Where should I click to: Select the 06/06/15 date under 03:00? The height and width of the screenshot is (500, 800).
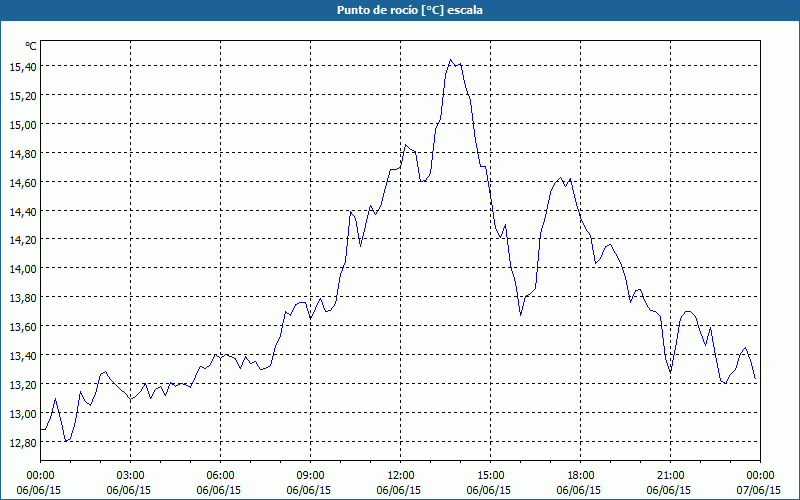[129, 490]
